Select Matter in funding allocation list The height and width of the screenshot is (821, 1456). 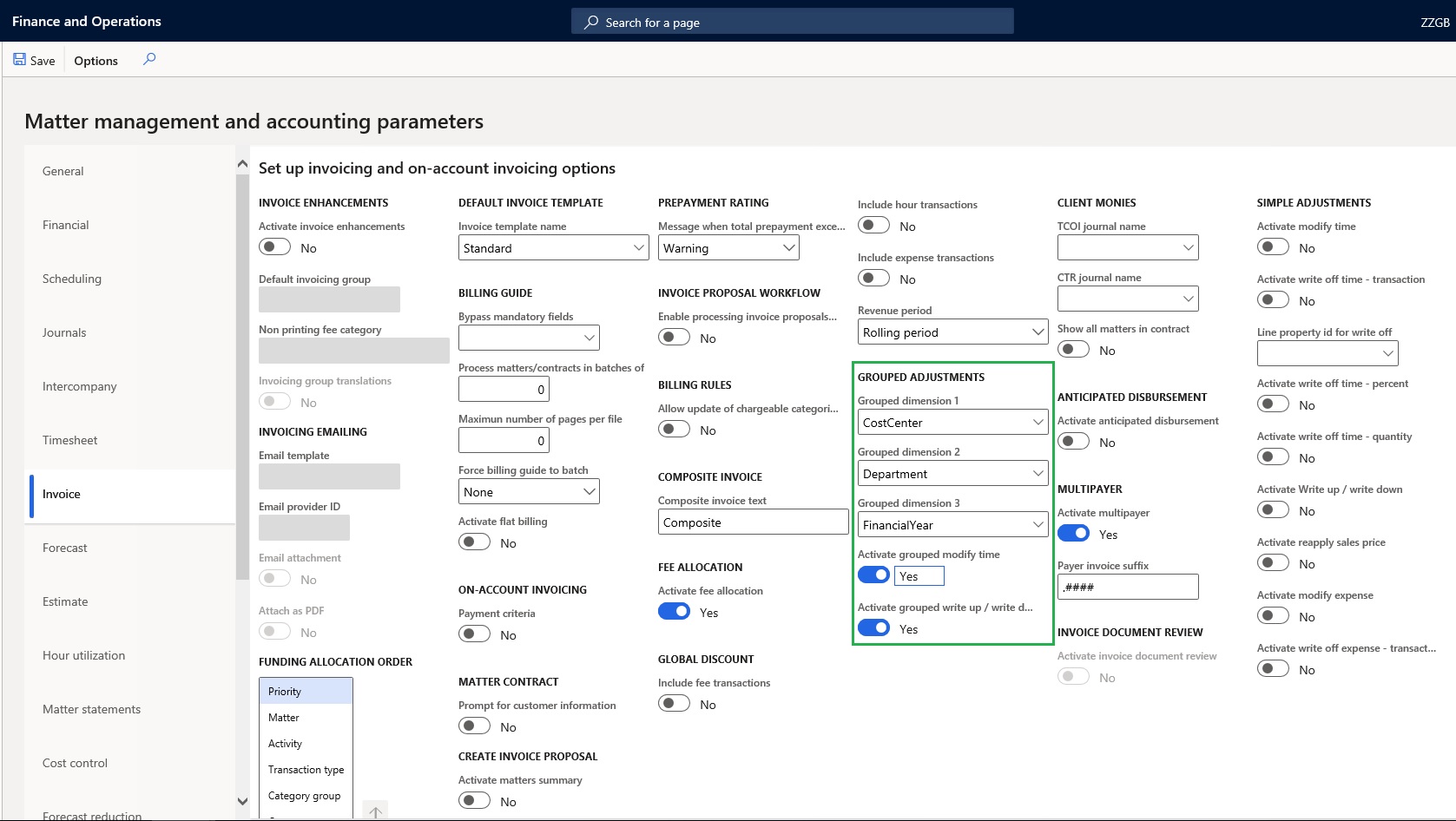tap(306, 717)
